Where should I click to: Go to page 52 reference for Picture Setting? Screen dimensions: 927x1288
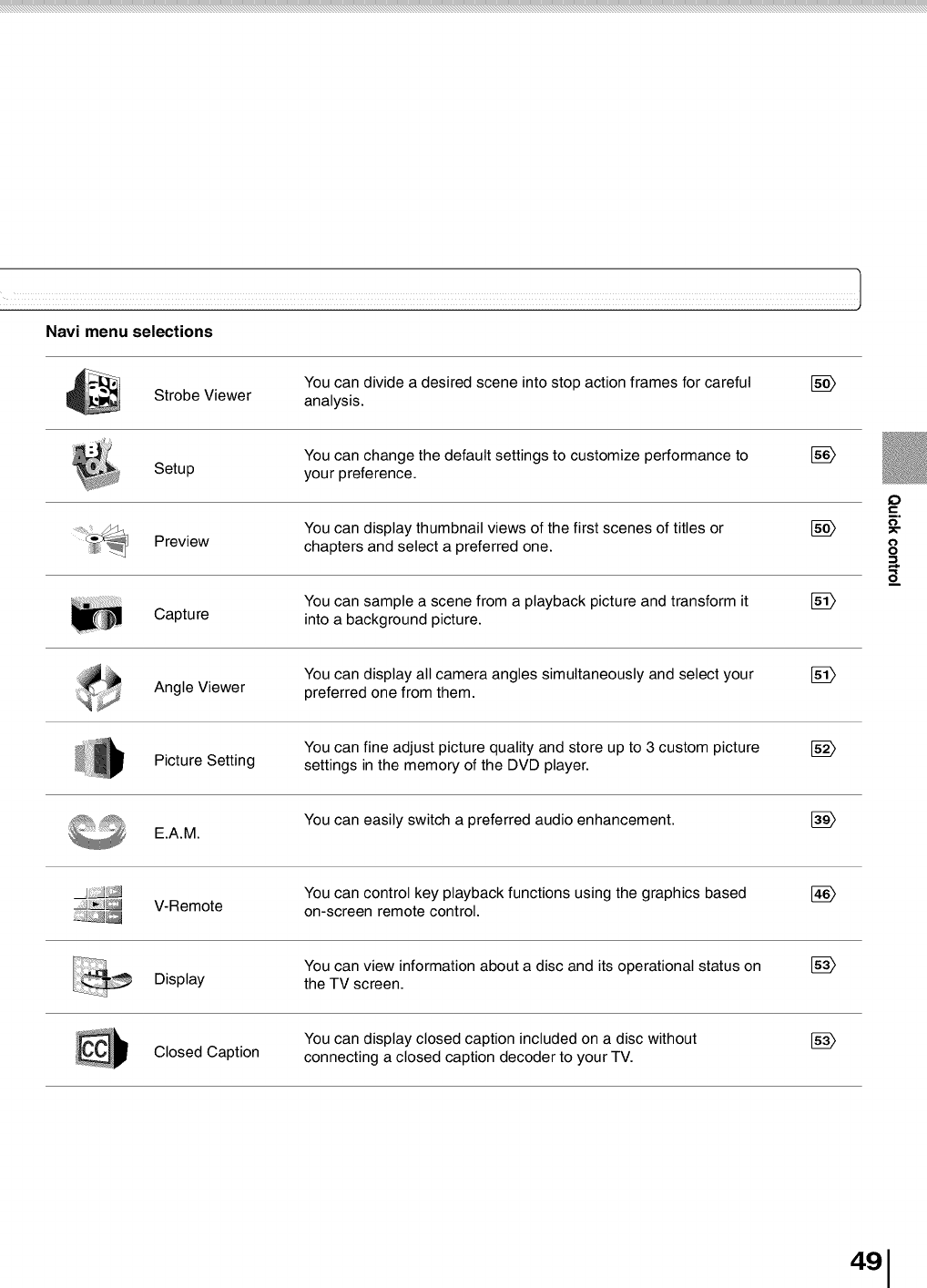click(822, 749)
